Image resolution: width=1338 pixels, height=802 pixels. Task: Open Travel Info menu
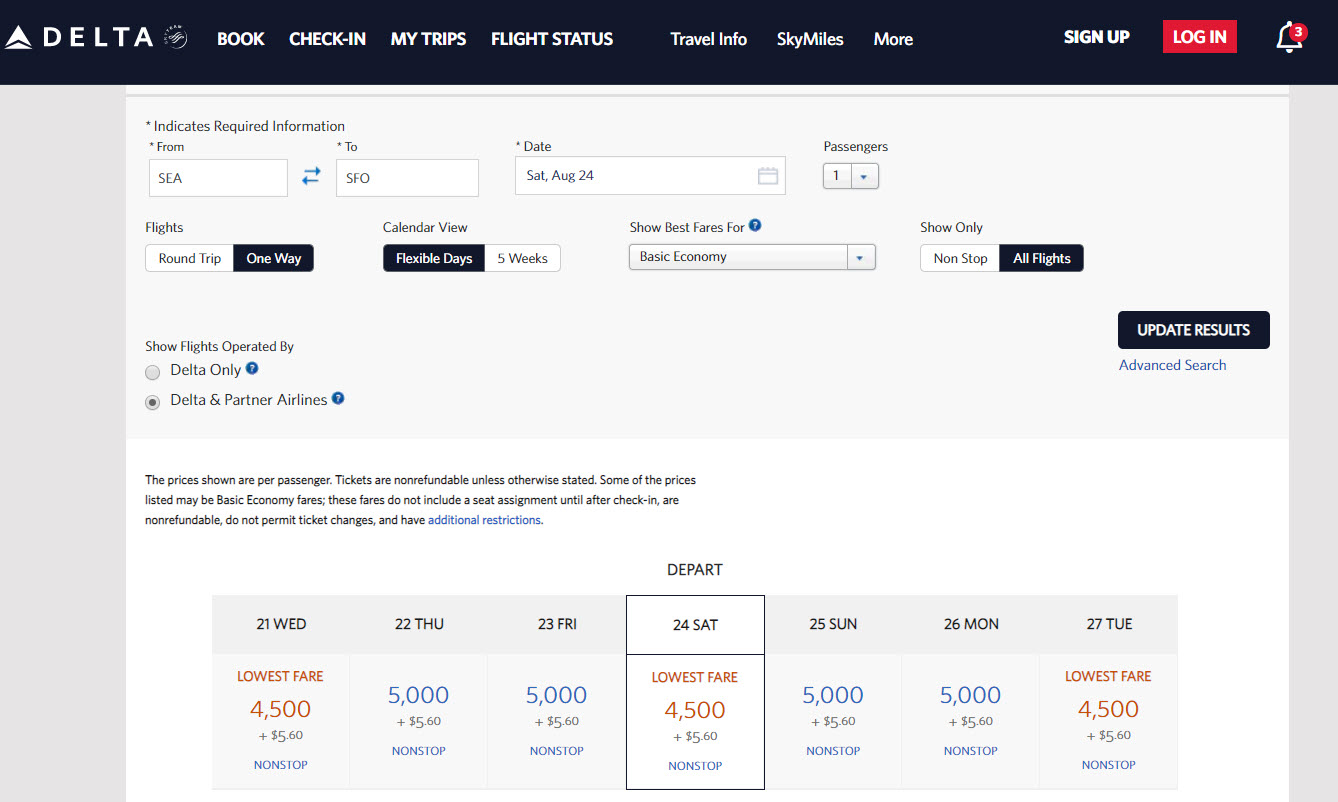[x=709, y=39]
